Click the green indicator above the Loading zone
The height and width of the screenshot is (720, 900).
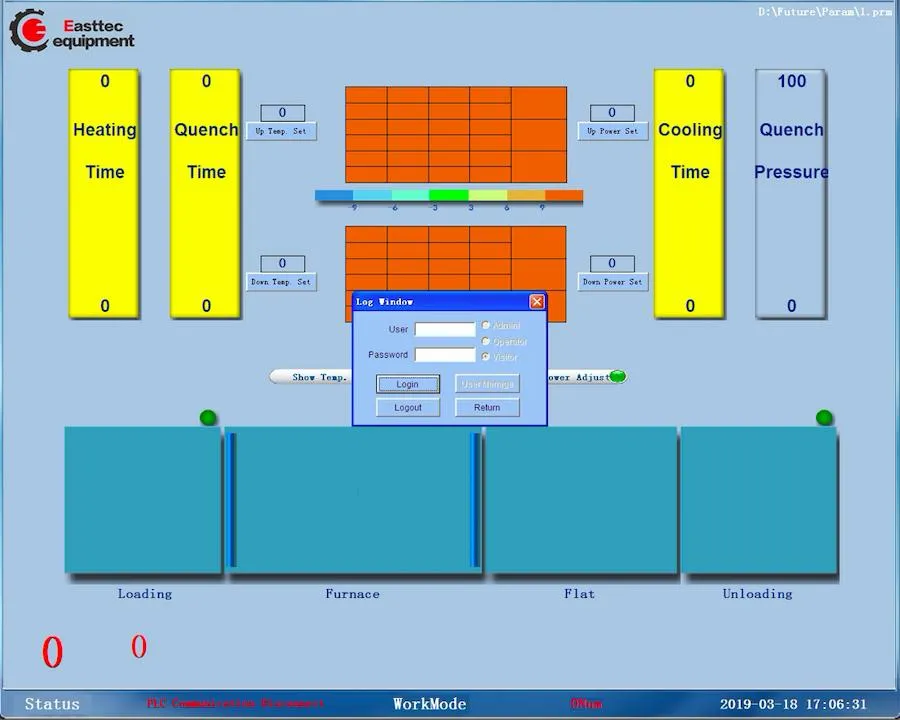pyautogui.click(x=208, y=417)
